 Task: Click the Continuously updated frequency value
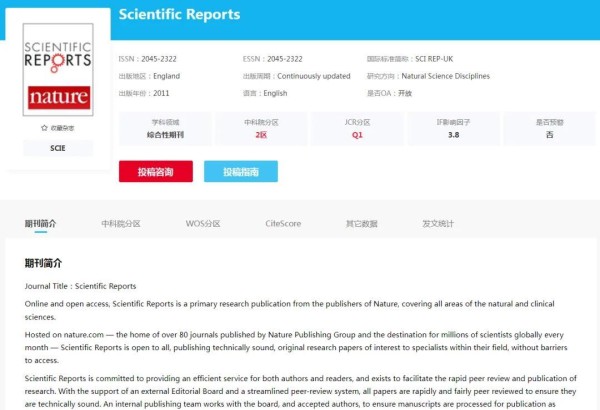point(314,76)
